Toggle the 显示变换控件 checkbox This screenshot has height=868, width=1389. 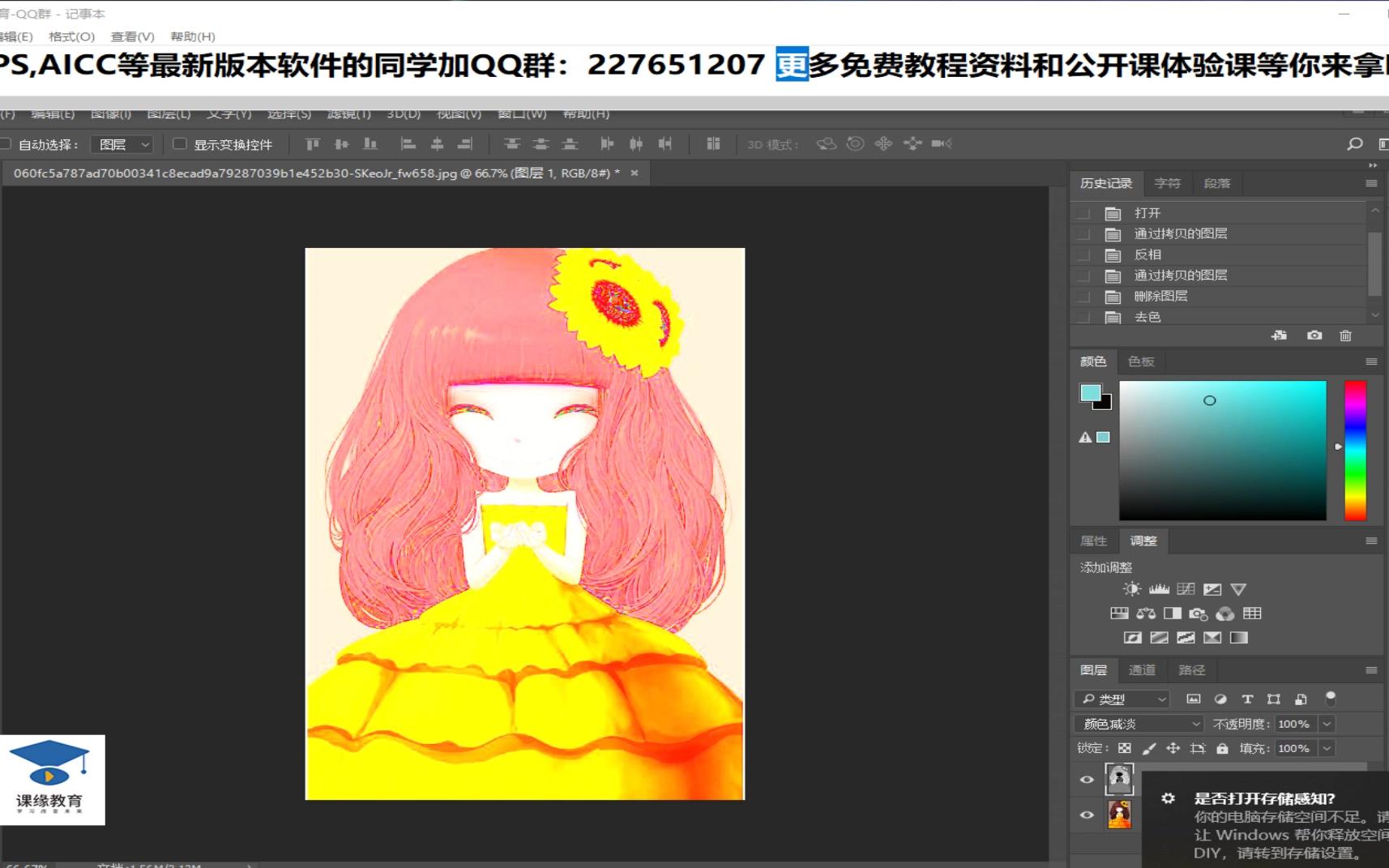179,143
